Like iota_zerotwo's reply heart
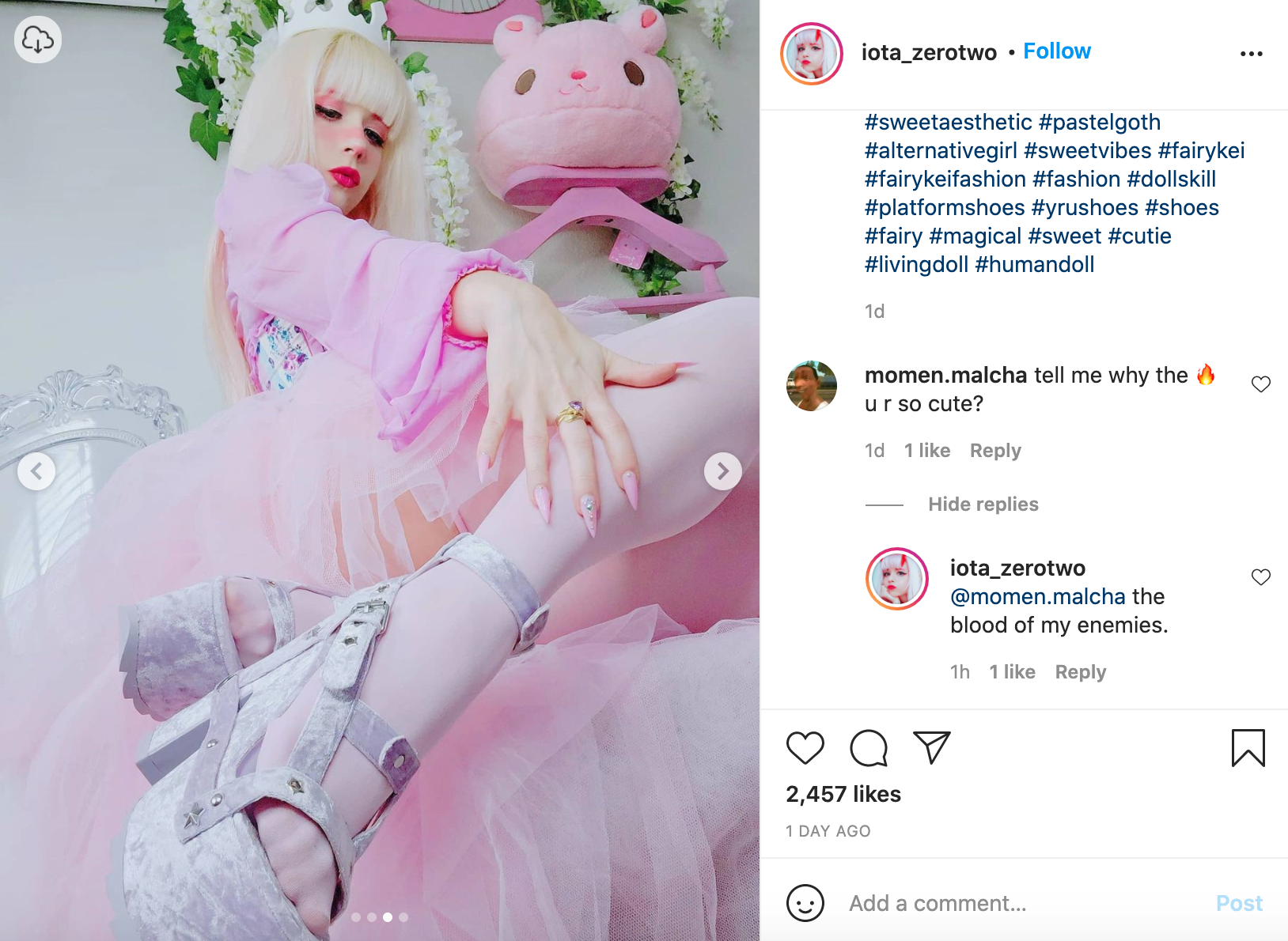Screen dimensions: 1288x941 click(x=1260, y=577)
